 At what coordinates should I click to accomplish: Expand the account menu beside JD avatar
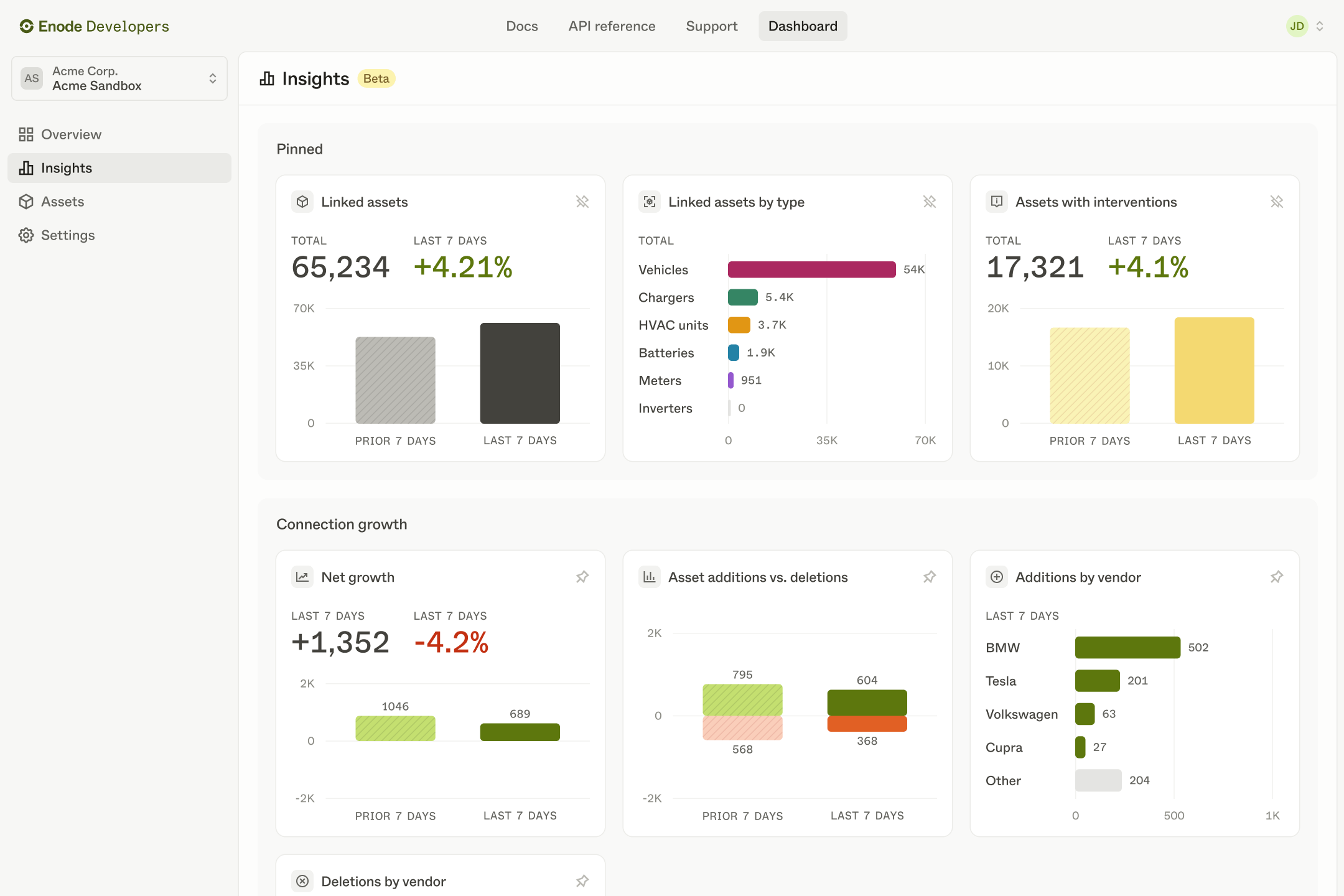1320,26
